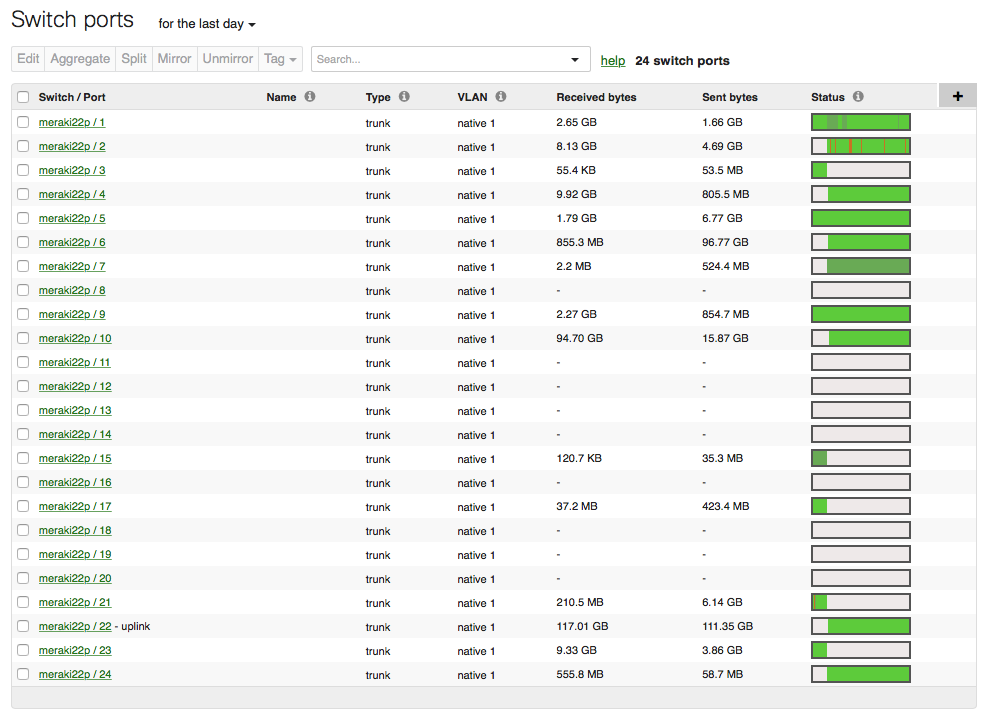Click status bar for meraki22p / 21
Screen dimensions: 985x710
[x=861, y=602]
